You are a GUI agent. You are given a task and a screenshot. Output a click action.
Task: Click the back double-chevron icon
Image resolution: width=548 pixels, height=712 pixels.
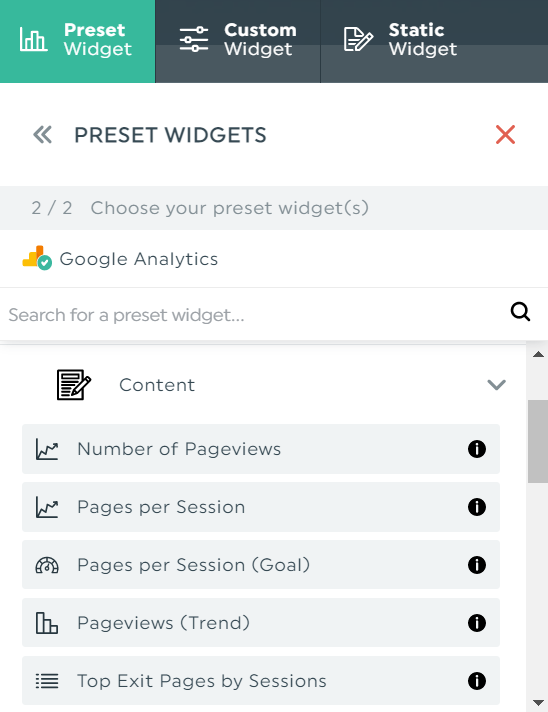pyautogui.click(x=43, y=135)
